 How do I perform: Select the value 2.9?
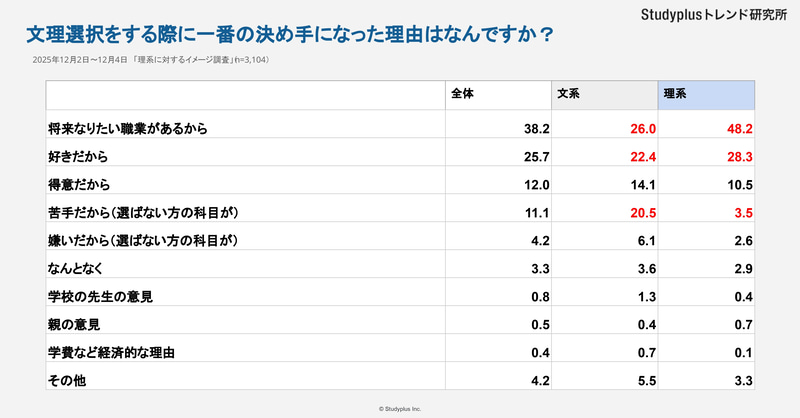[743, 269]
